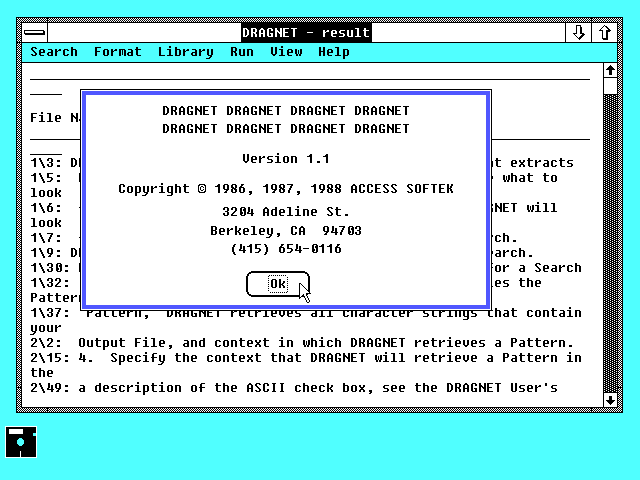The image size is (640, 480).
Task: Open the Run menu
Action: (242, 52)
